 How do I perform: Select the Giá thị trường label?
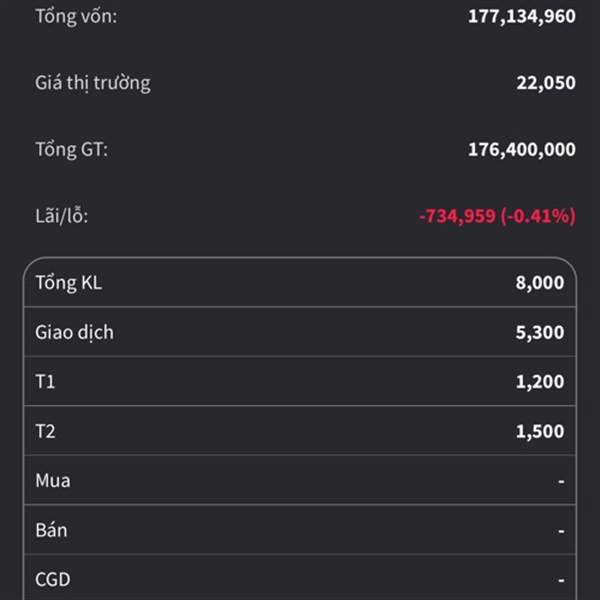coord(93,83)
